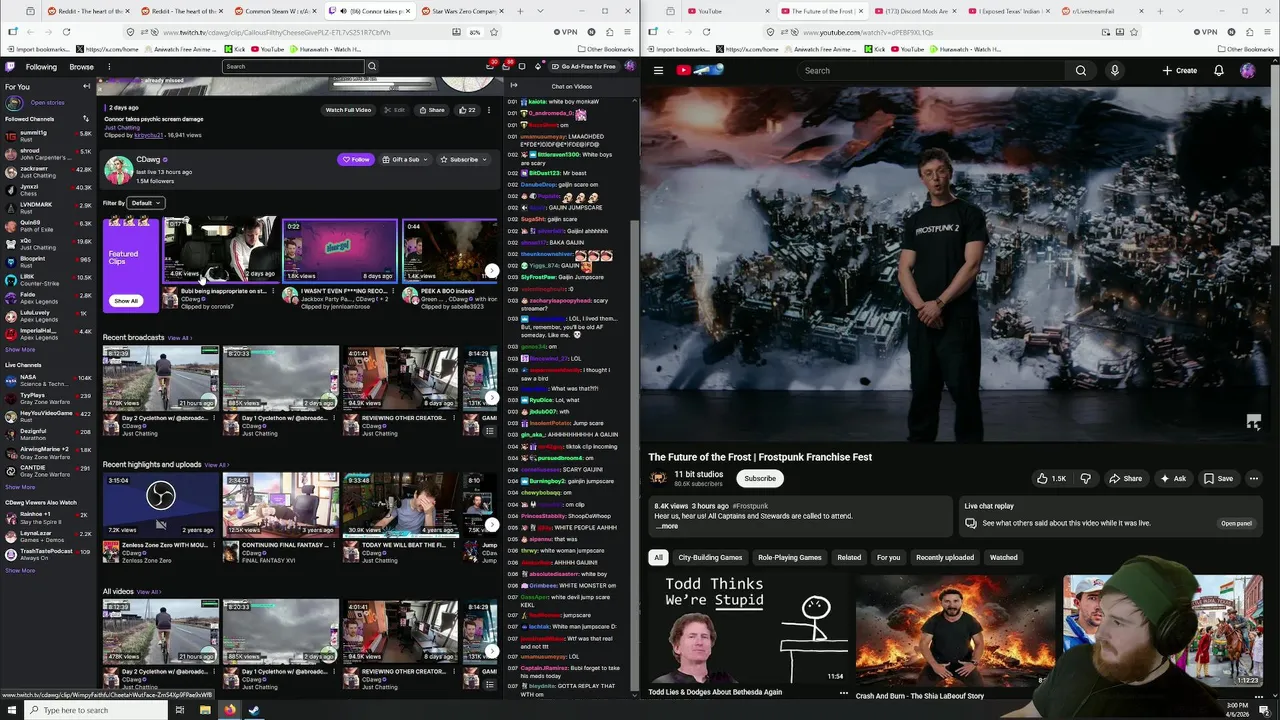Subscribe to 11 bit studios
The image size is (1280, 720).
[x=760, y=479]
